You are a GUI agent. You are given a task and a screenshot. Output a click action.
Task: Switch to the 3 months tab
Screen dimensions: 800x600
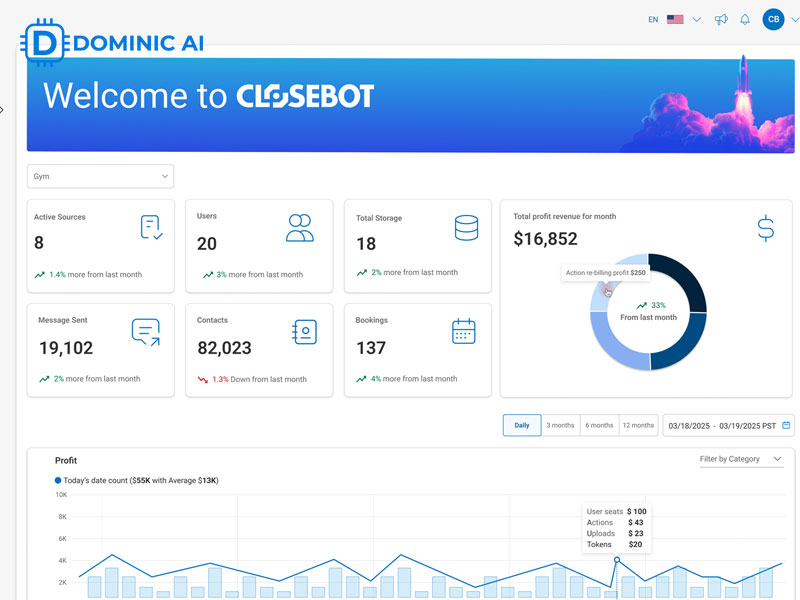560,425
